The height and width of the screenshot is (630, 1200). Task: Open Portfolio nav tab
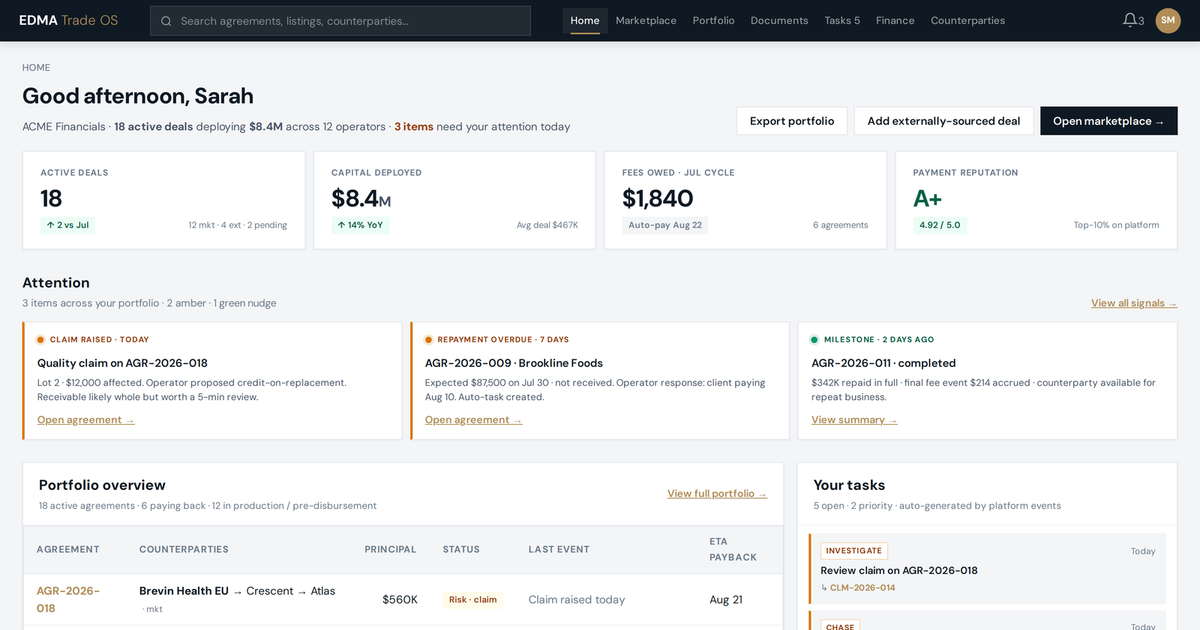tap(713, 21)
